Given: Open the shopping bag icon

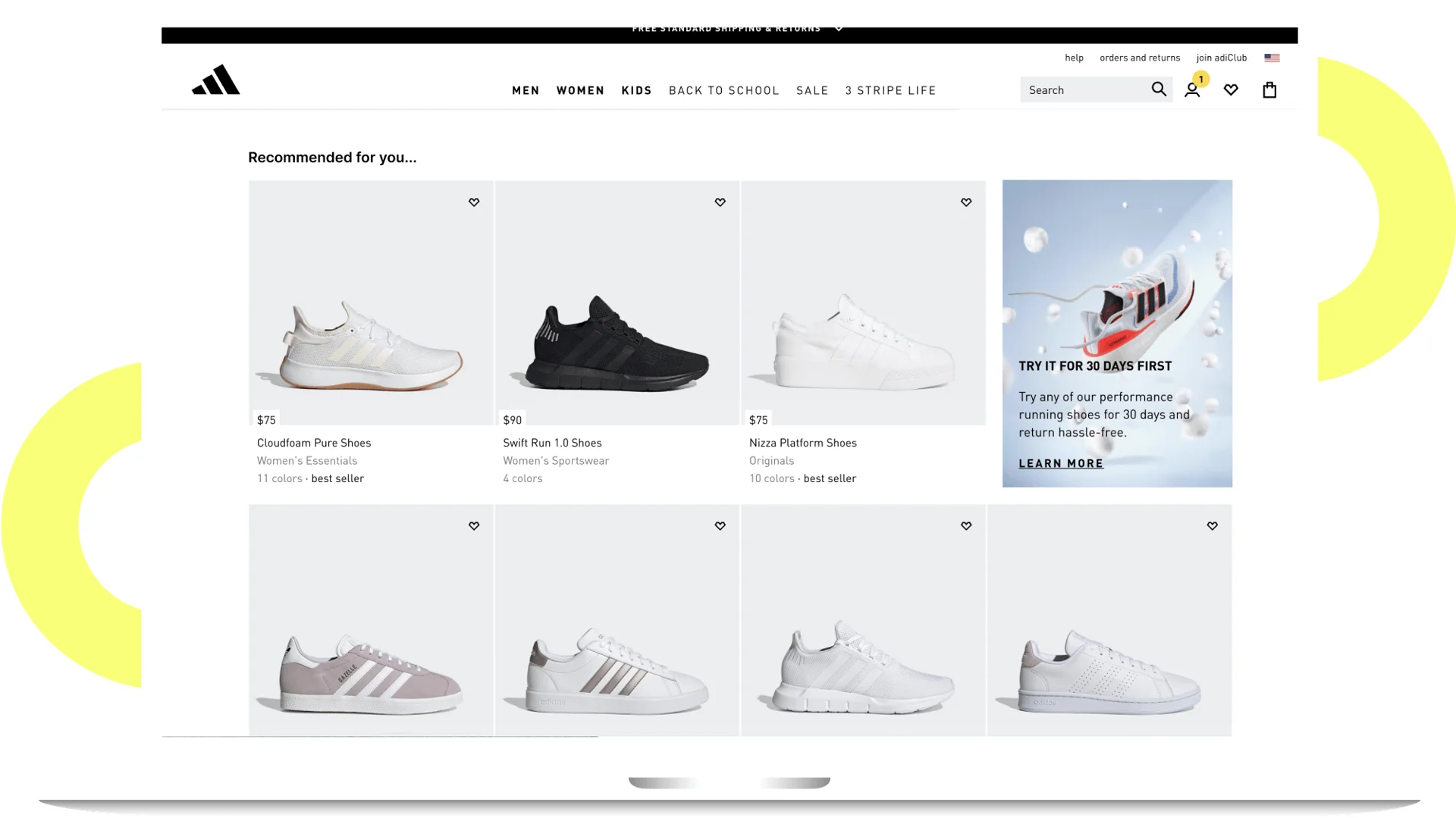Looking at the screenshot, I should [1269, 90].
